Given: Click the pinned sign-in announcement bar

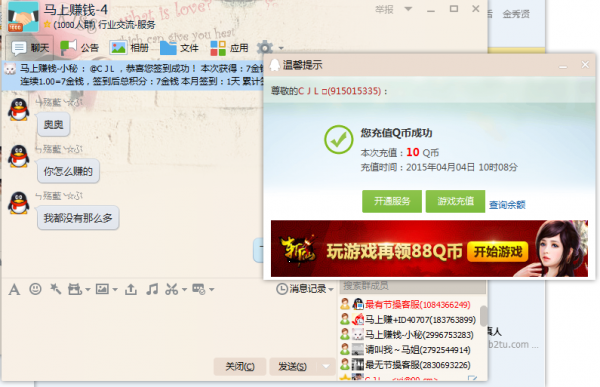Looking at the screenshot, I should click(x=133, y=75).
